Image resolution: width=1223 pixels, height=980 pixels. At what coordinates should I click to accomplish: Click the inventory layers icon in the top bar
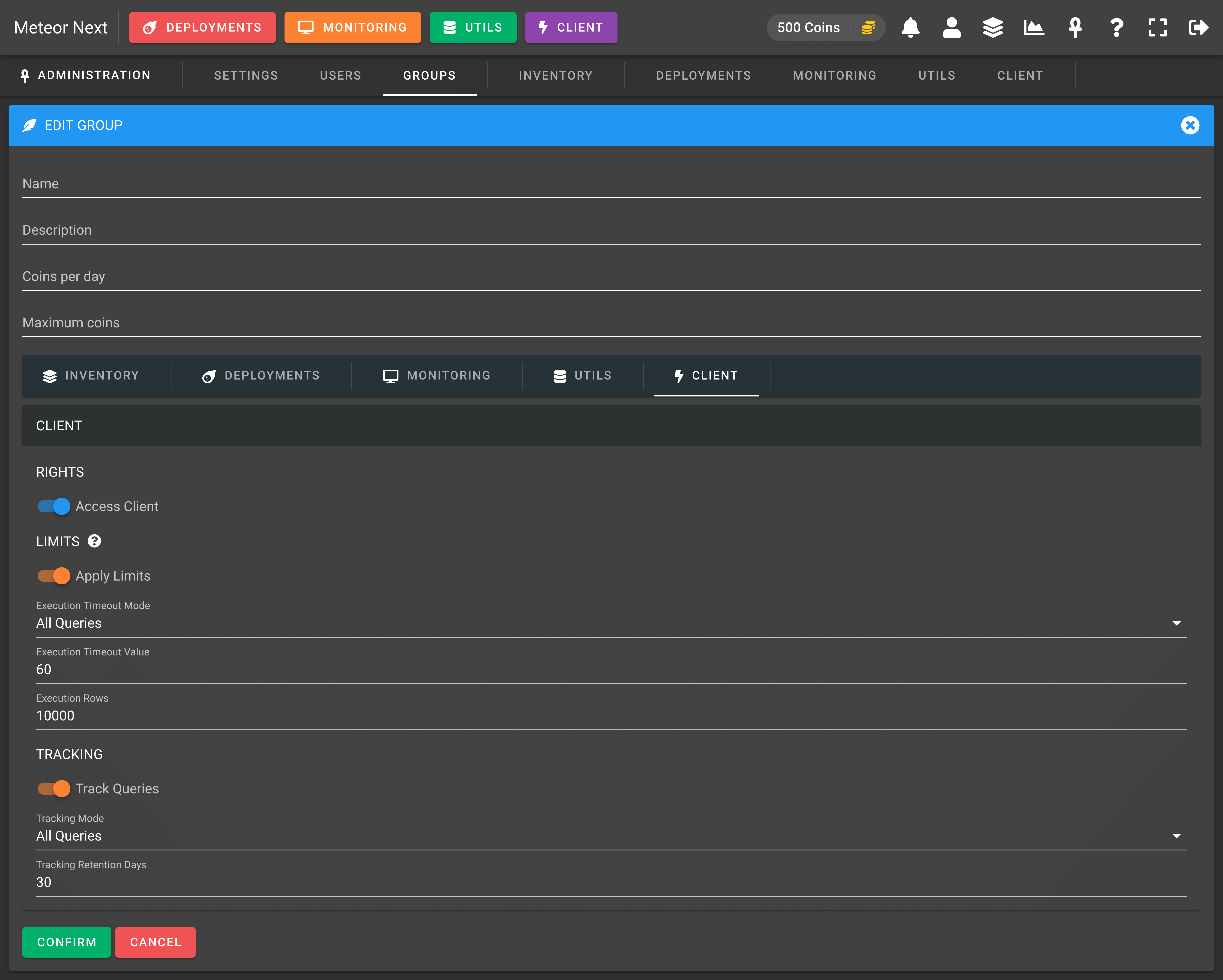(993, 27)
